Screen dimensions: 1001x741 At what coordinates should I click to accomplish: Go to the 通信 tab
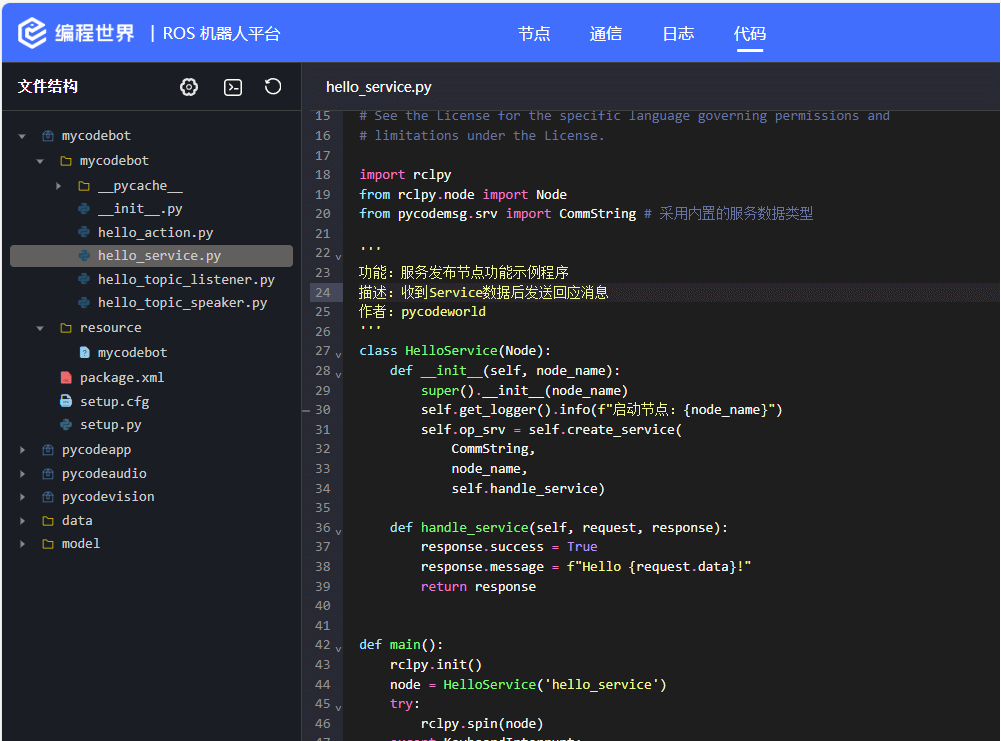tap(606, 34)
